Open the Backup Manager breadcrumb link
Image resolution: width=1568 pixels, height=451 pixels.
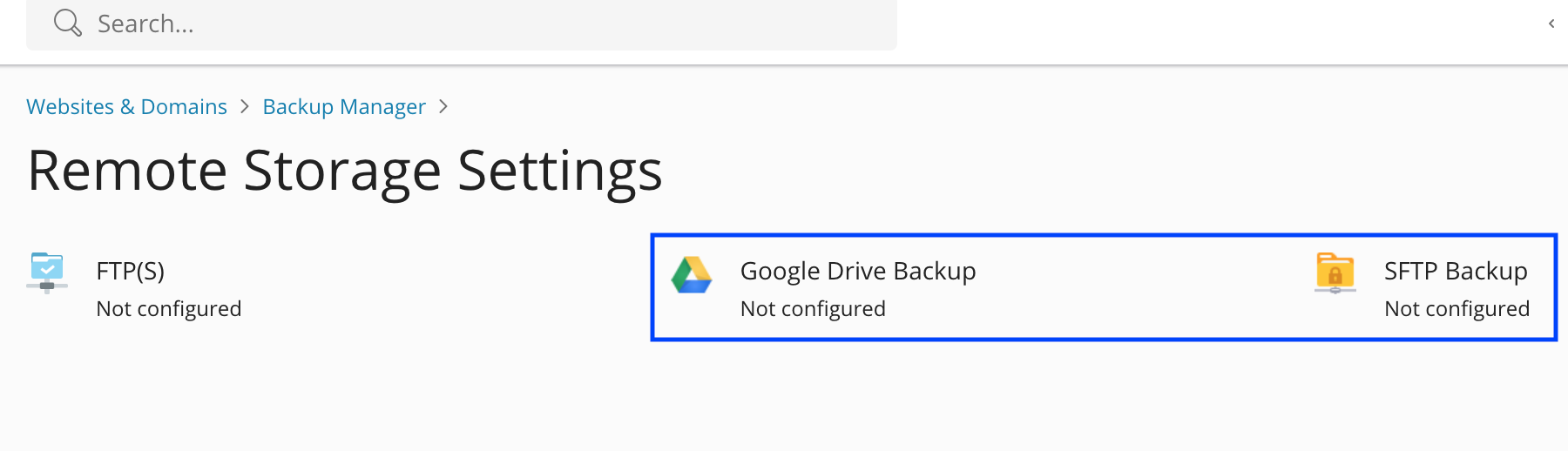pyautogui.click(x=344, y=106)
